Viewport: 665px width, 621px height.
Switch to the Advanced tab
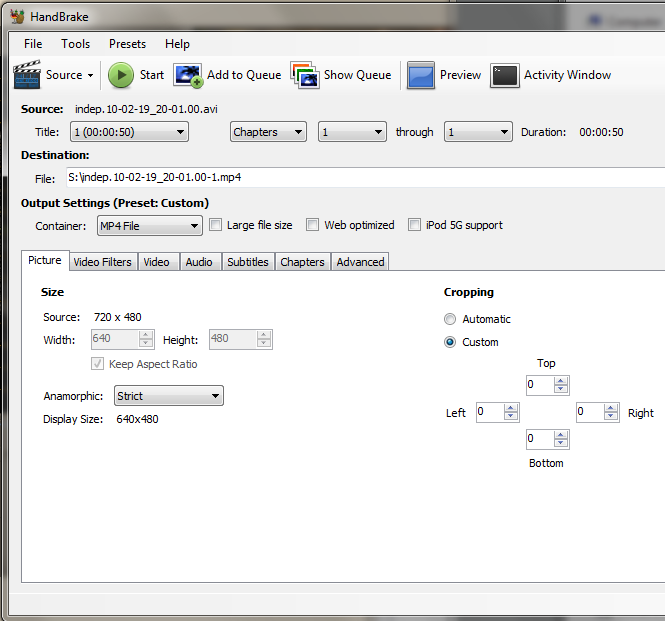click(360, 262)
